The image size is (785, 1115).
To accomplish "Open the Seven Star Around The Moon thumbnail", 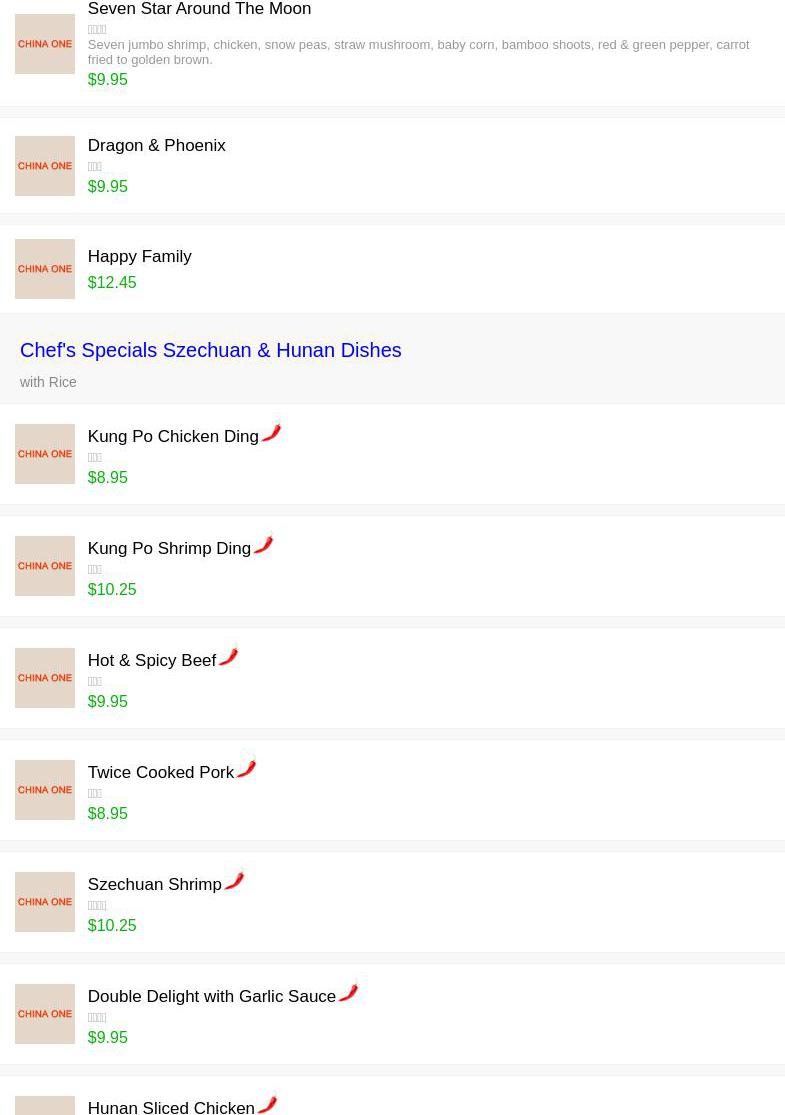I will (x=45, y=44).
